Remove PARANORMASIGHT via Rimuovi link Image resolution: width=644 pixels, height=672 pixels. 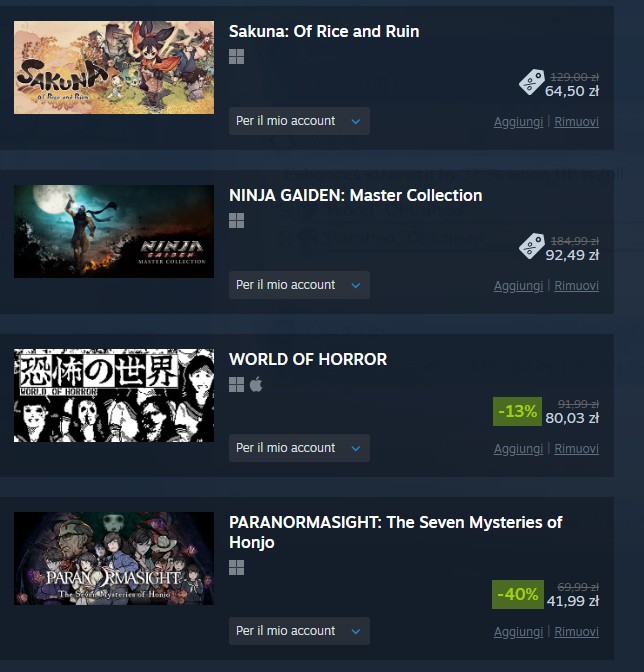576,632
